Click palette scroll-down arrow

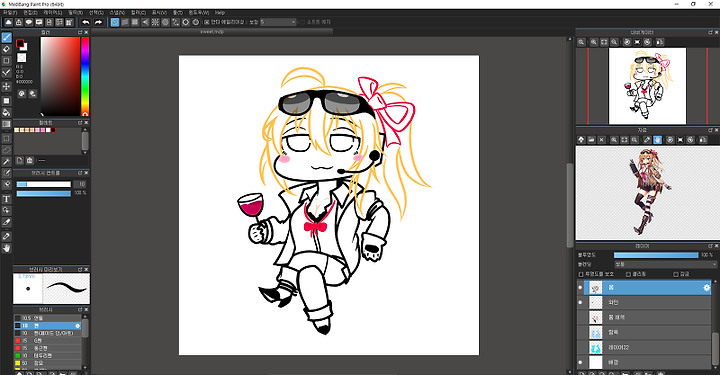(85, 152)
